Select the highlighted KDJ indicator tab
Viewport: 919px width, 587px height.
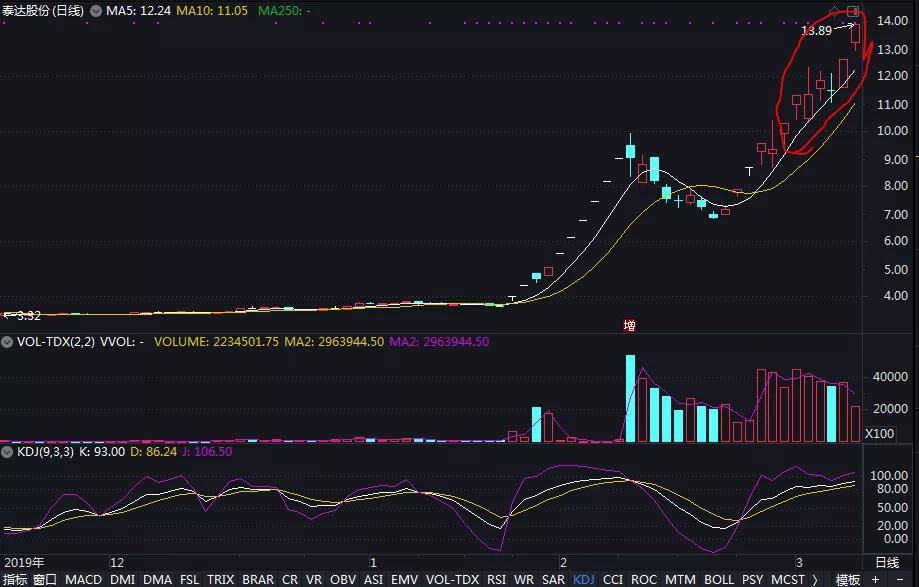[x=584, y=579]
